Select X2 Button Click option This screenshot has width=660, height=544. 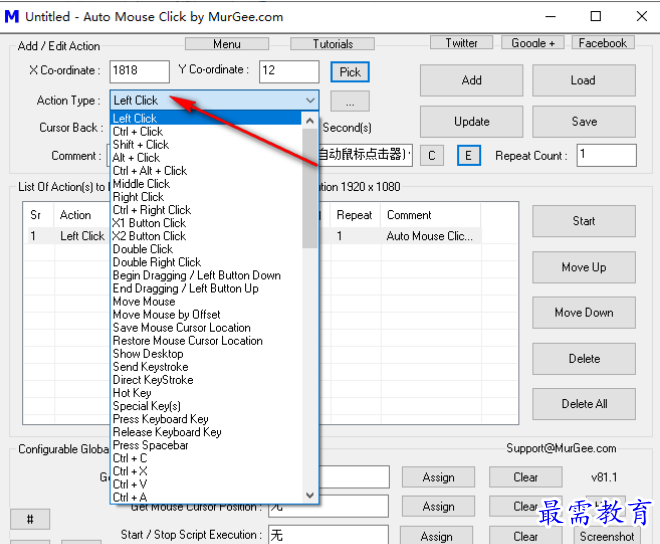[206, 236]
